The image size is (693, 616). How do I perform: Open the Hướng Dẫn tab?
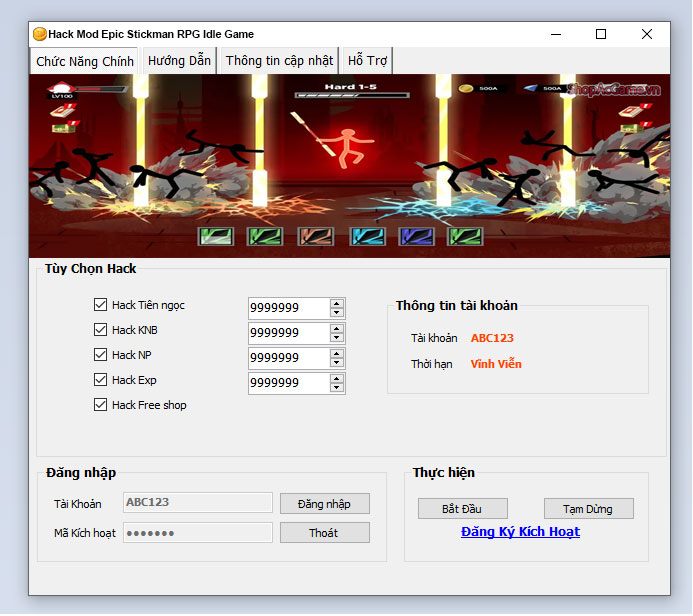coord(179,61)
